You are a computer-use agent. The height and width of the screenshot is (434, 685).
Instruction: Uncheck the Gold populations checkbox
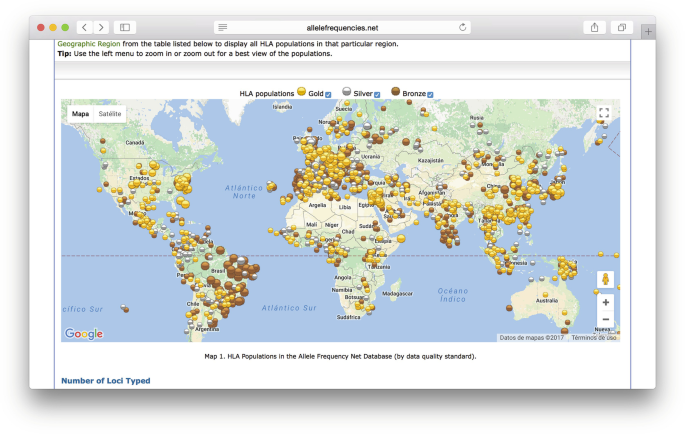coord(328,94)
